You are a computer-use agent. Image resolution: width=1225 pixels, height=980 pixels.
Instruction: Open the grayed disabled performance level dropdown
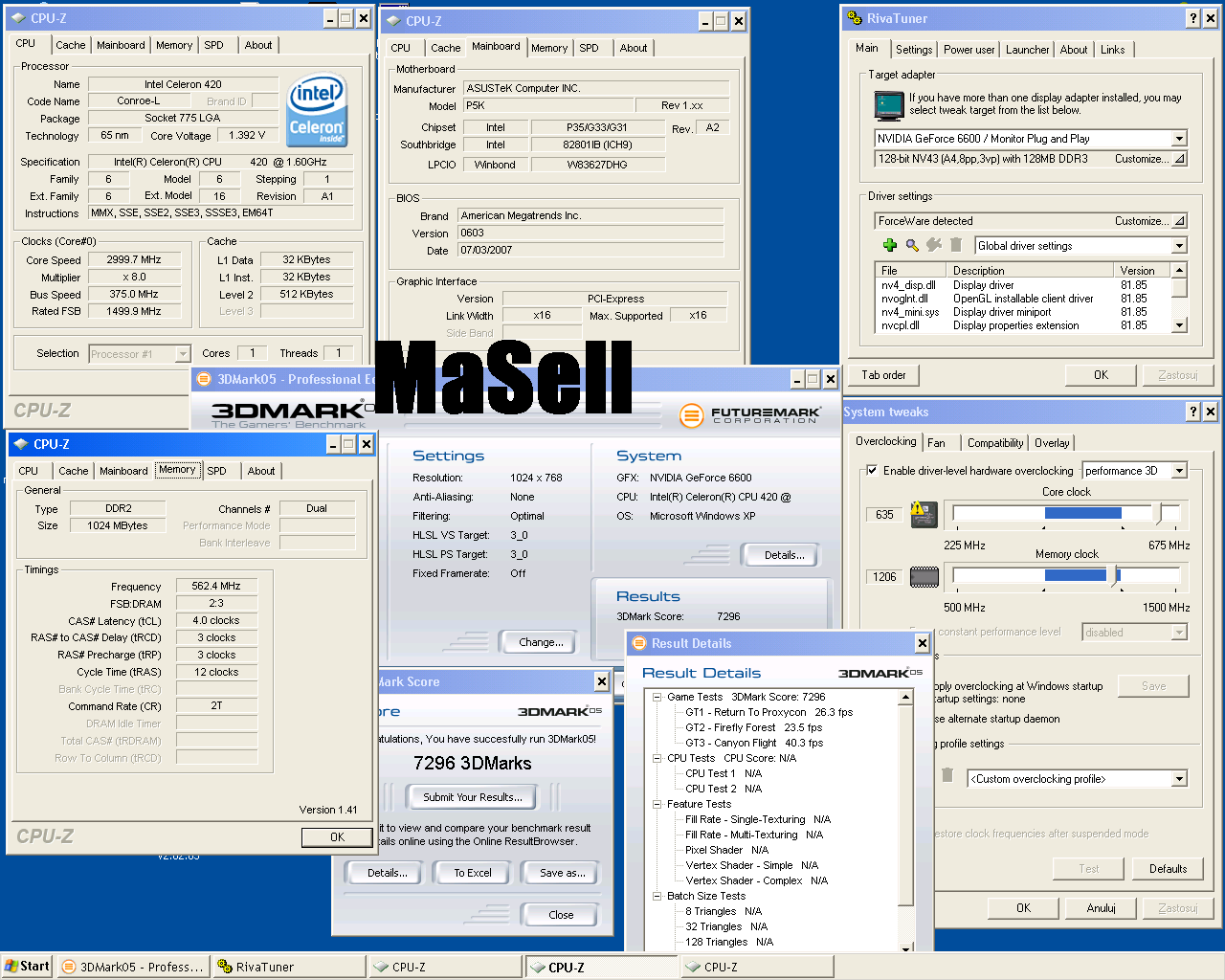coord(1179,633)
